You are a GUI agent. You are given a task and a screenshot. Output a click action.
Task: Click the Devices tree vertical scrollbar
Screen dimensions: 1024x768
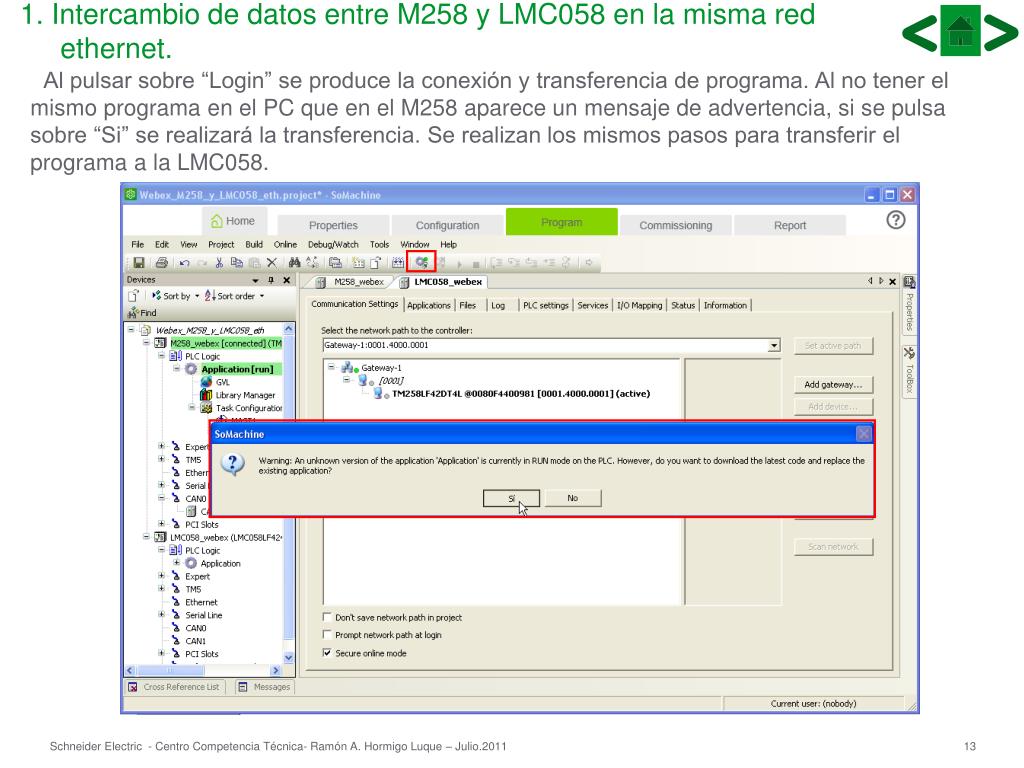coord(289,493)
